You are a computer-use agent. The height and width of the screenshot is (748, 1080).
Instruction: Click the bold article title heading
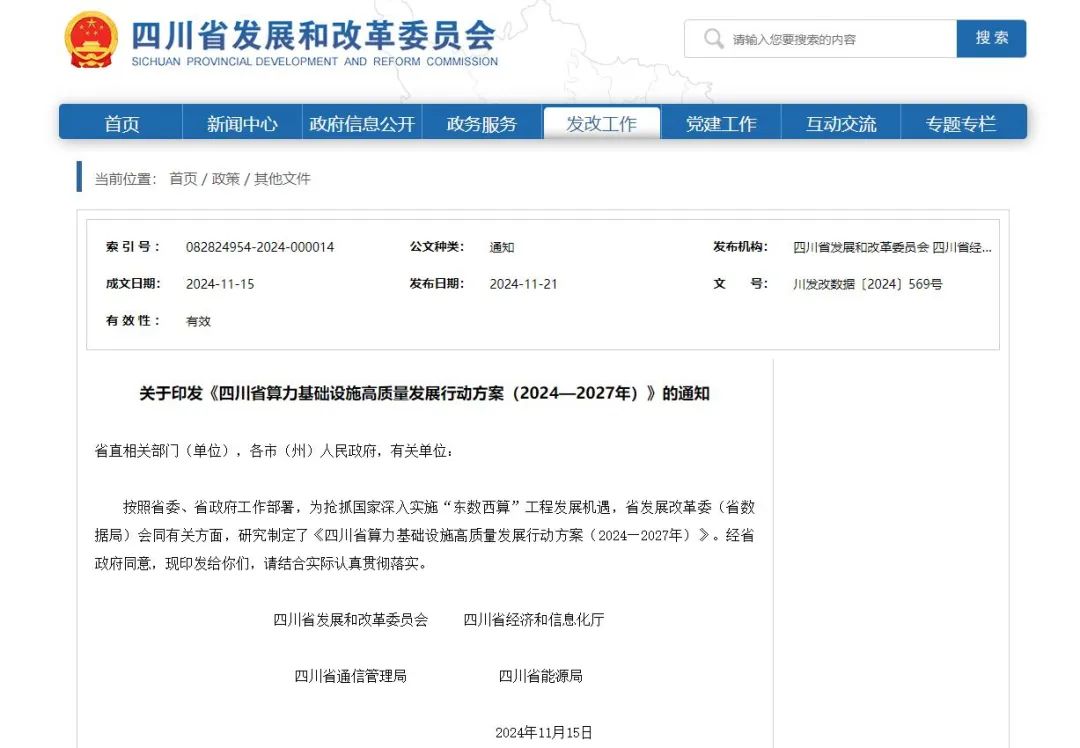[424, 393]
